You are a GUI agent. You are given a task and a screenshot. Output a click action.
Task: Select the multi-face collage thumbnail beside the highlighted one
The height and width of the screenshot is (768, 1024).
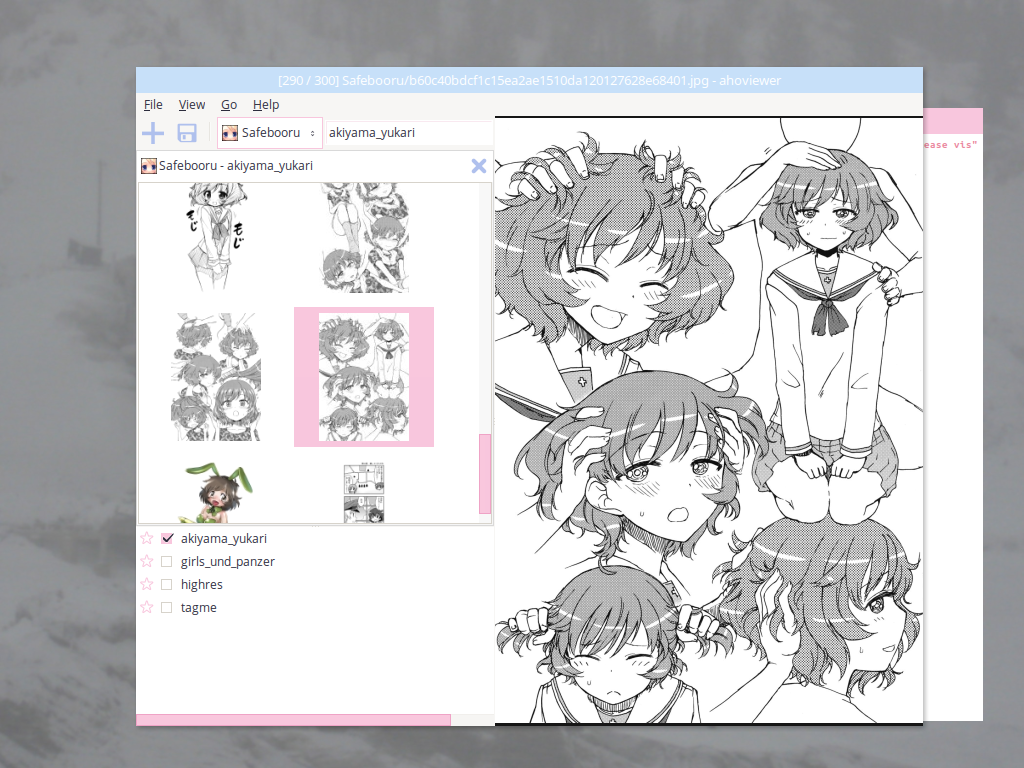pyautogui.click(x=216, y=377)
